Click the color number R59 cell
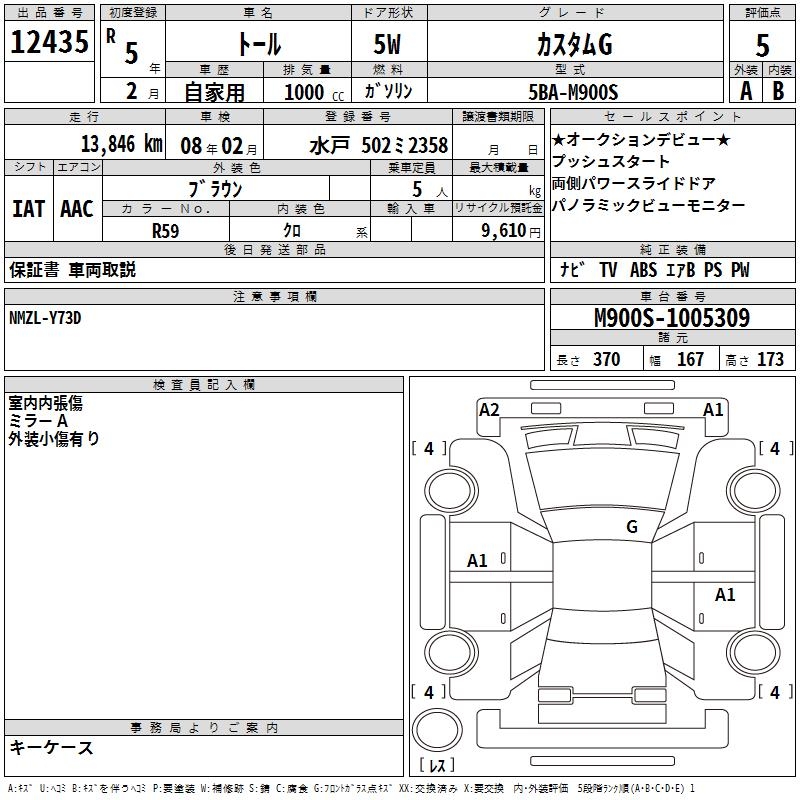 tap(166, 231)
